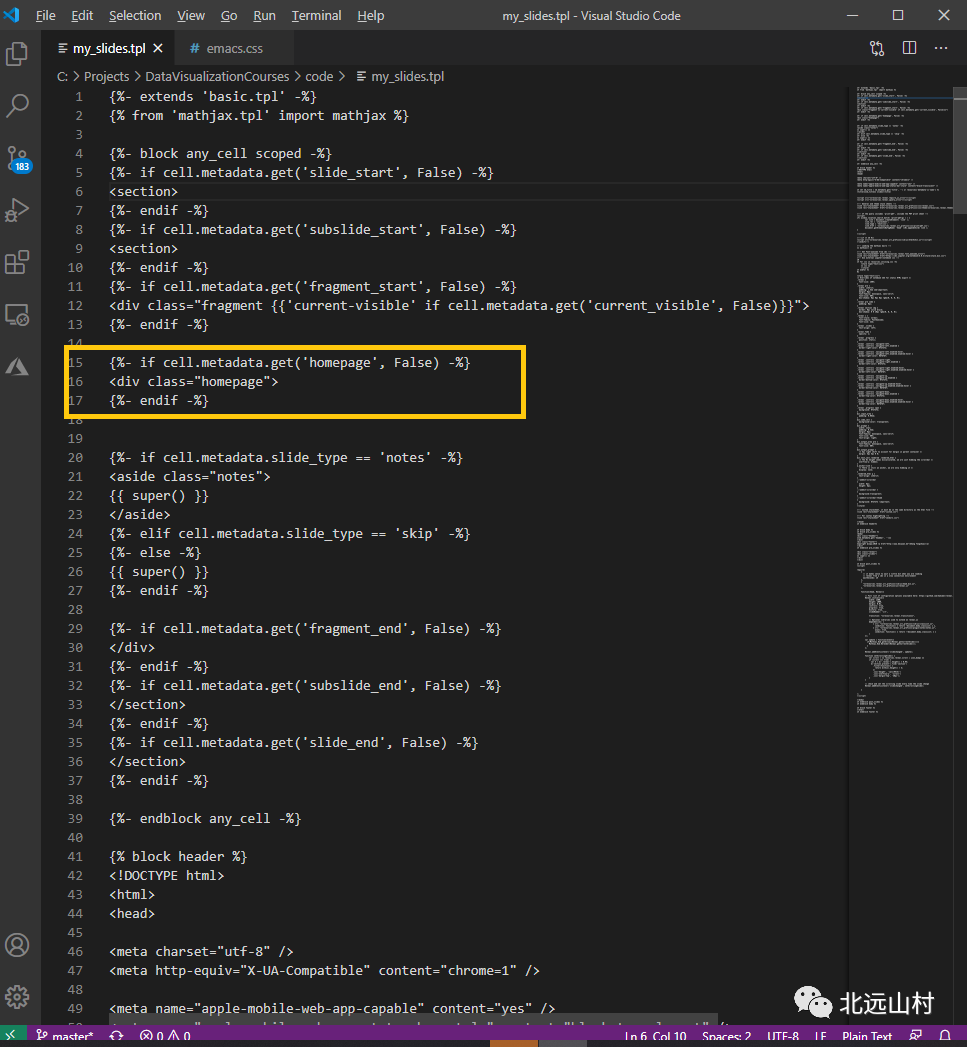Viewport: 967px width, 1047px height.
Task: Place cursor on '{%- extends 'basic.tpl' -%}' line
Action: tap(213, 97)
